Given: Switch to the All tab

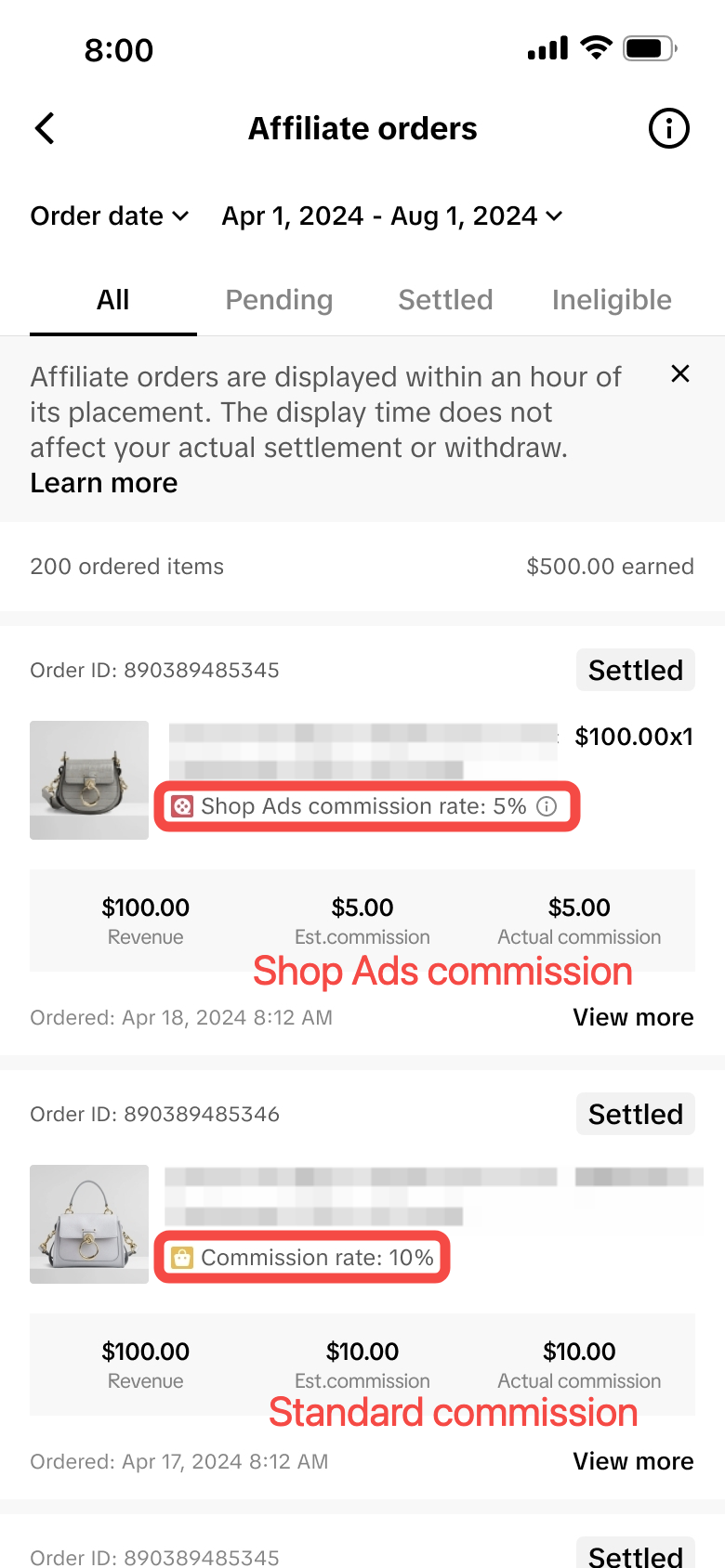Looking at the screenshot, I should click(x=113, y=300).
